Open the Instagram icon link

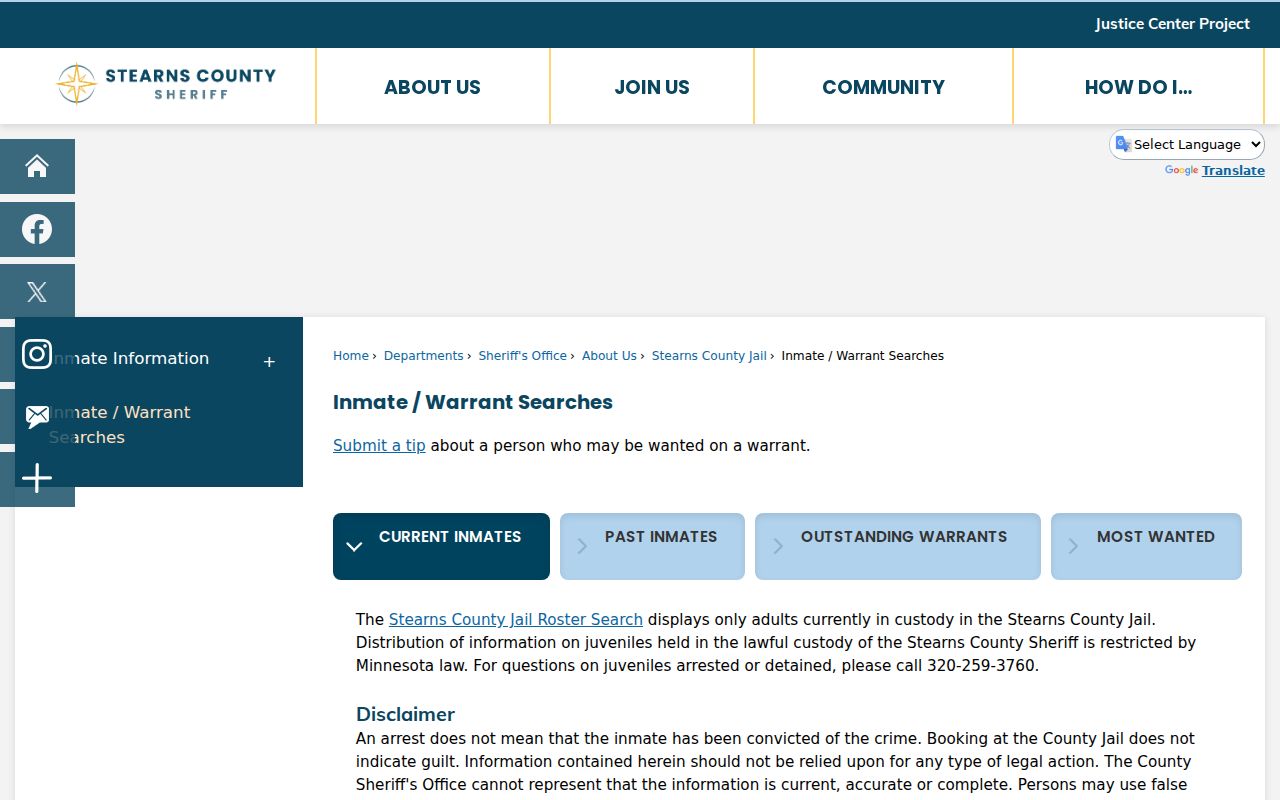click(37, 354)
